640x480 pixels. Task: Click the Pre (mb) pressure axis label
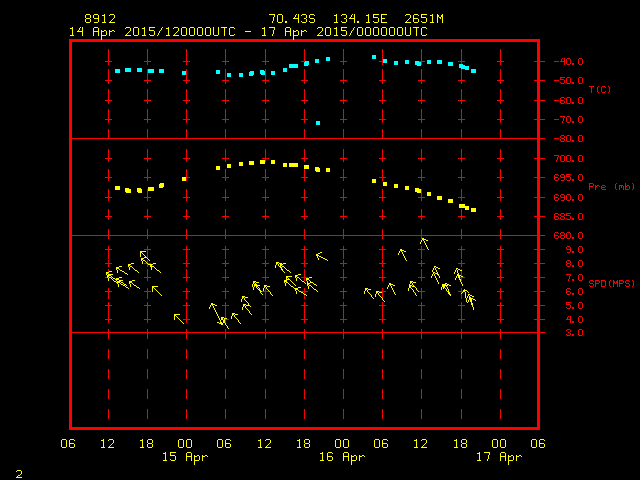click(611, 187)
